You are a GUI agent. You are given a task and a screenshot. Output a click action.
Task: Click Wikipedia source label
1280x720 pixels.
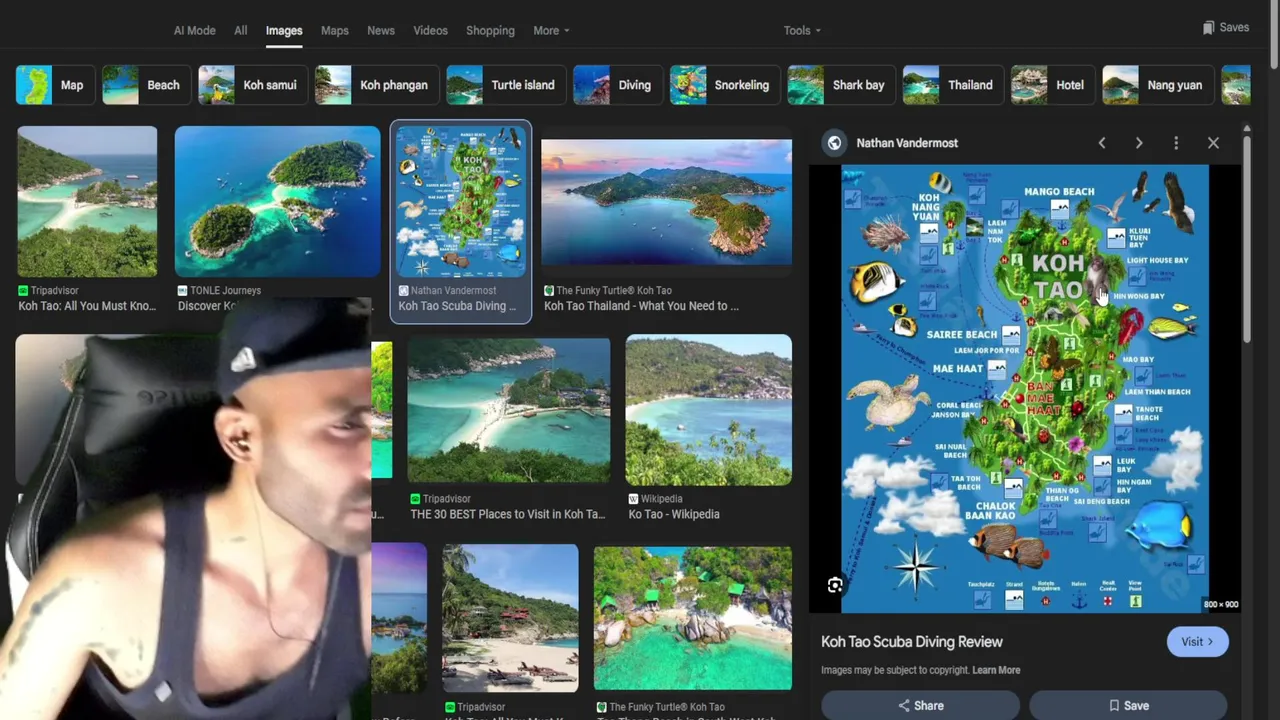pyautogui.click(x=661, y=498)
